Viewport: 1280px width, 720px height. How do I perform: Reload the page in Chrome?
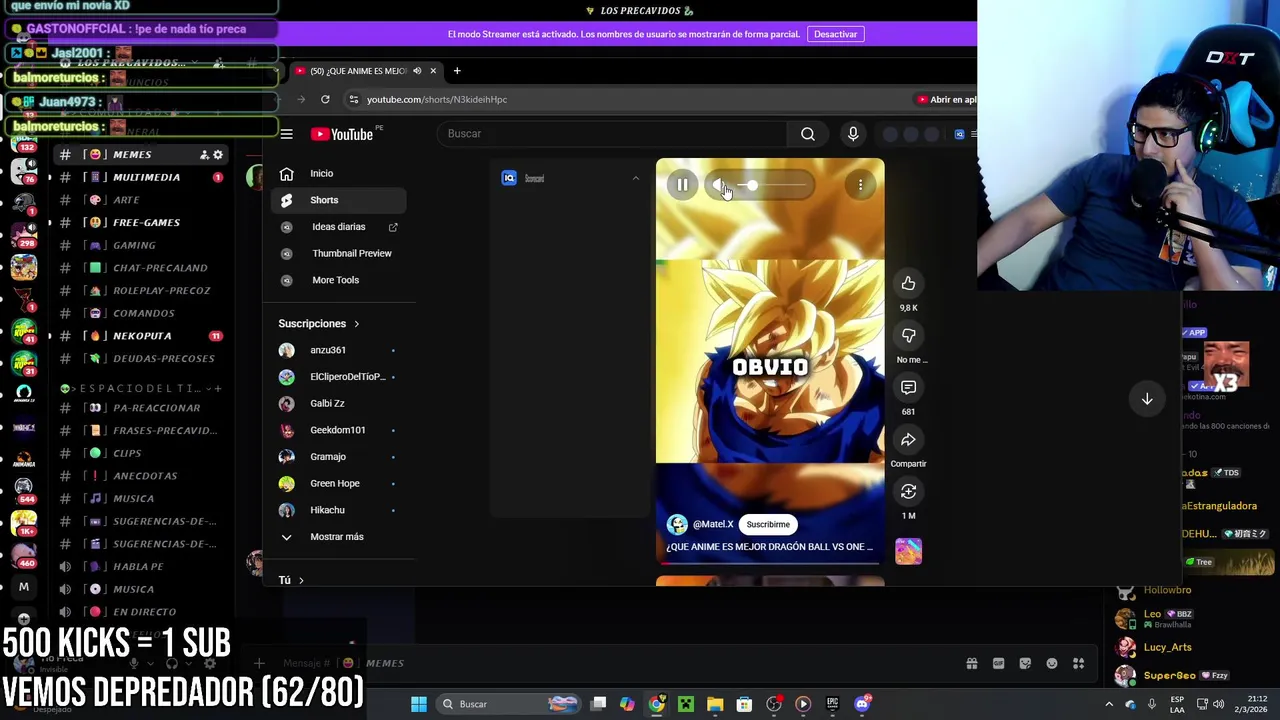coord(325,99)
